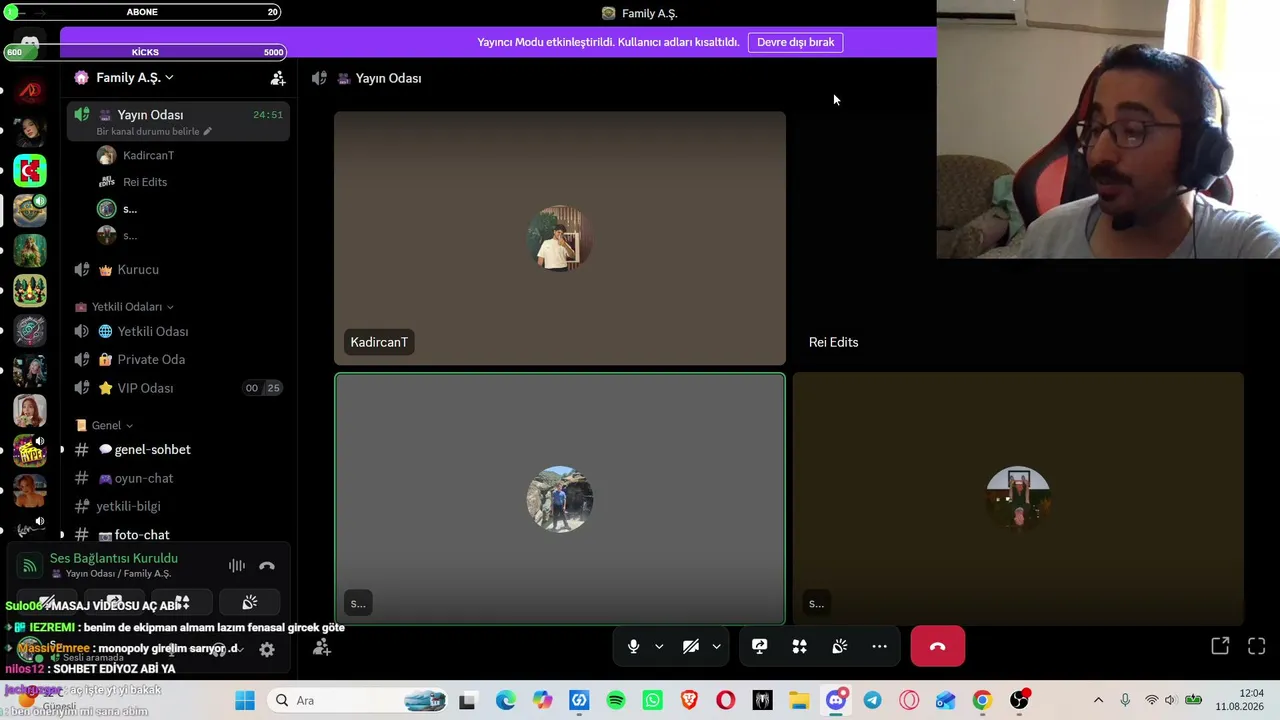Open the Family A.Ş. server dropdown
The width and height of the screenshot is (1280, 720).
(134, 77)
